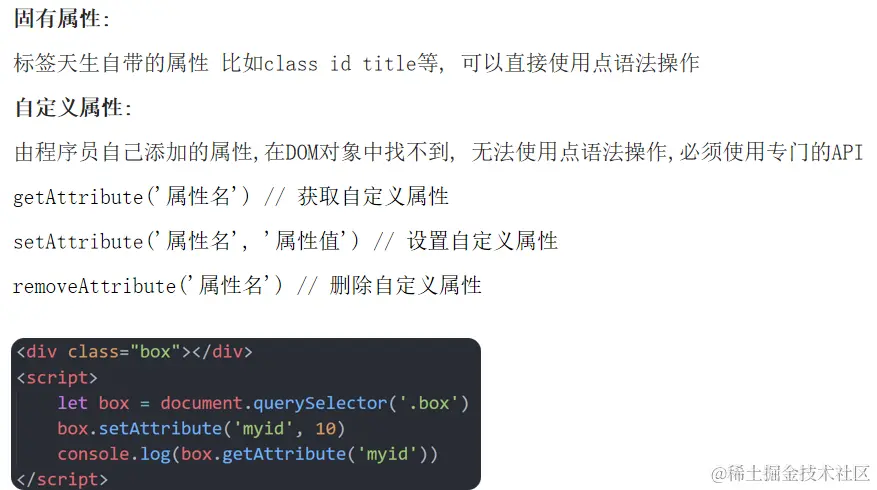Image resolution: width=877 pixels, height=490 pixels.
Task: Click the paragraph mentioning DOM对象 and API
Action: click(x=439, y=152)
